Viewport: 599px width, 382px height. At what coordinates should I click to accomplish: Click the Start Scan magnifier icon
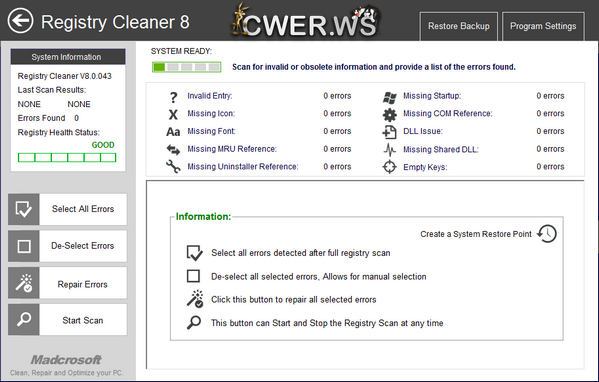[x=24, y=319]
